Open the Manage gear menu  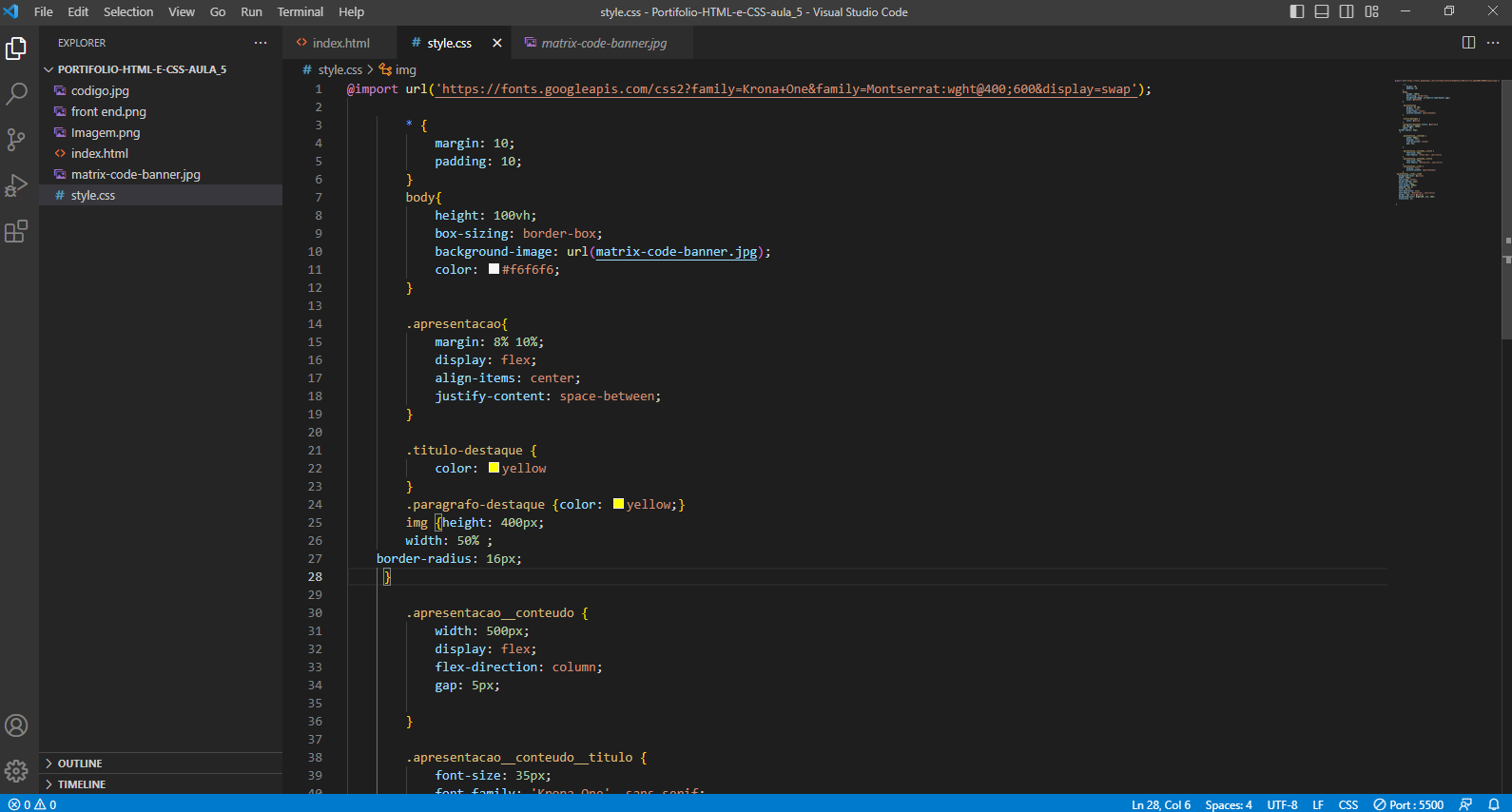pyautogui.click(x=16, y=771)
